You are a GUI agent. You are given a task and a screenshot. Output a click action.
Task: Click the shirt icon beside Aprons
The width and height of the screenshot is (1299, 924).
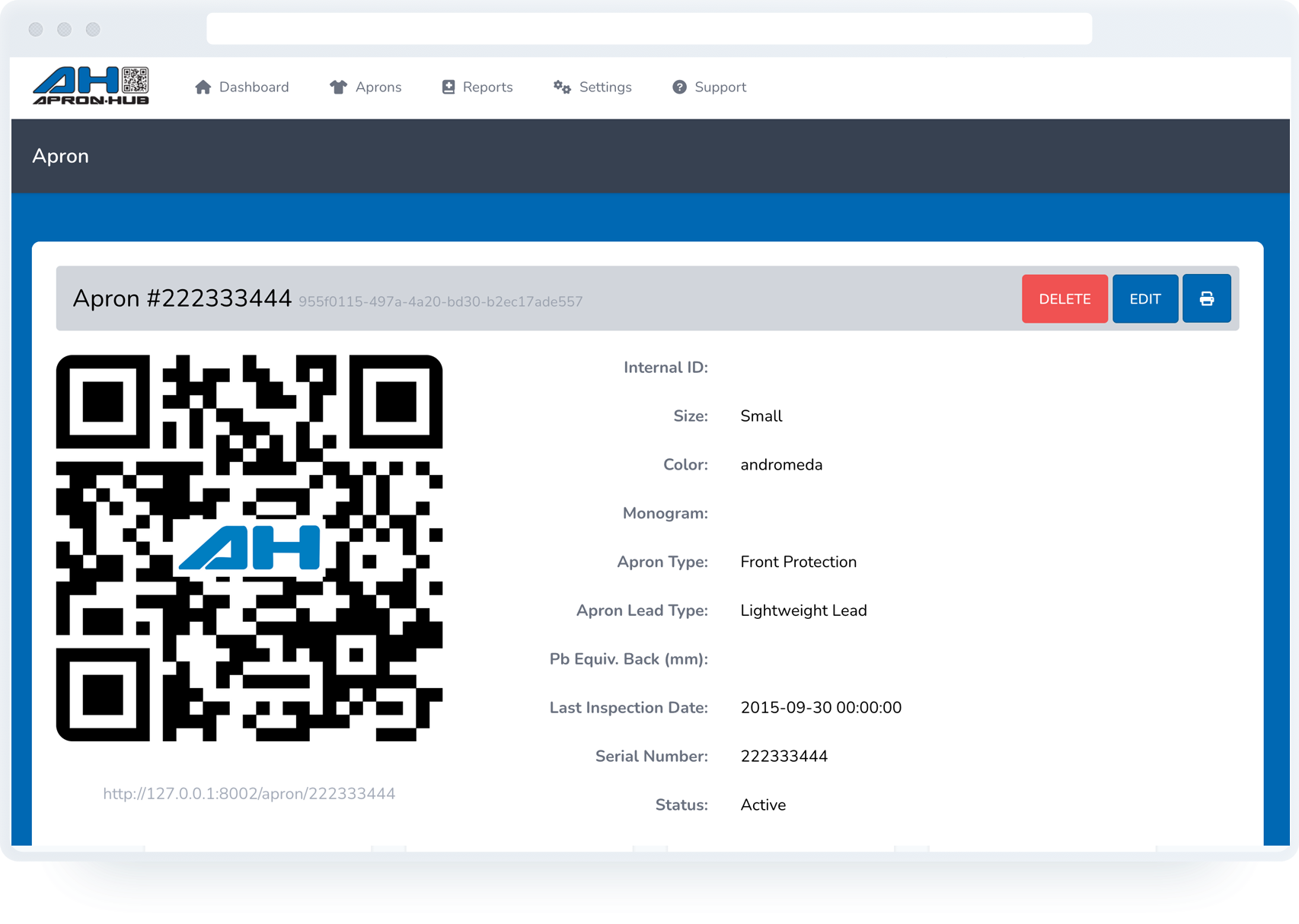(338, 88)
